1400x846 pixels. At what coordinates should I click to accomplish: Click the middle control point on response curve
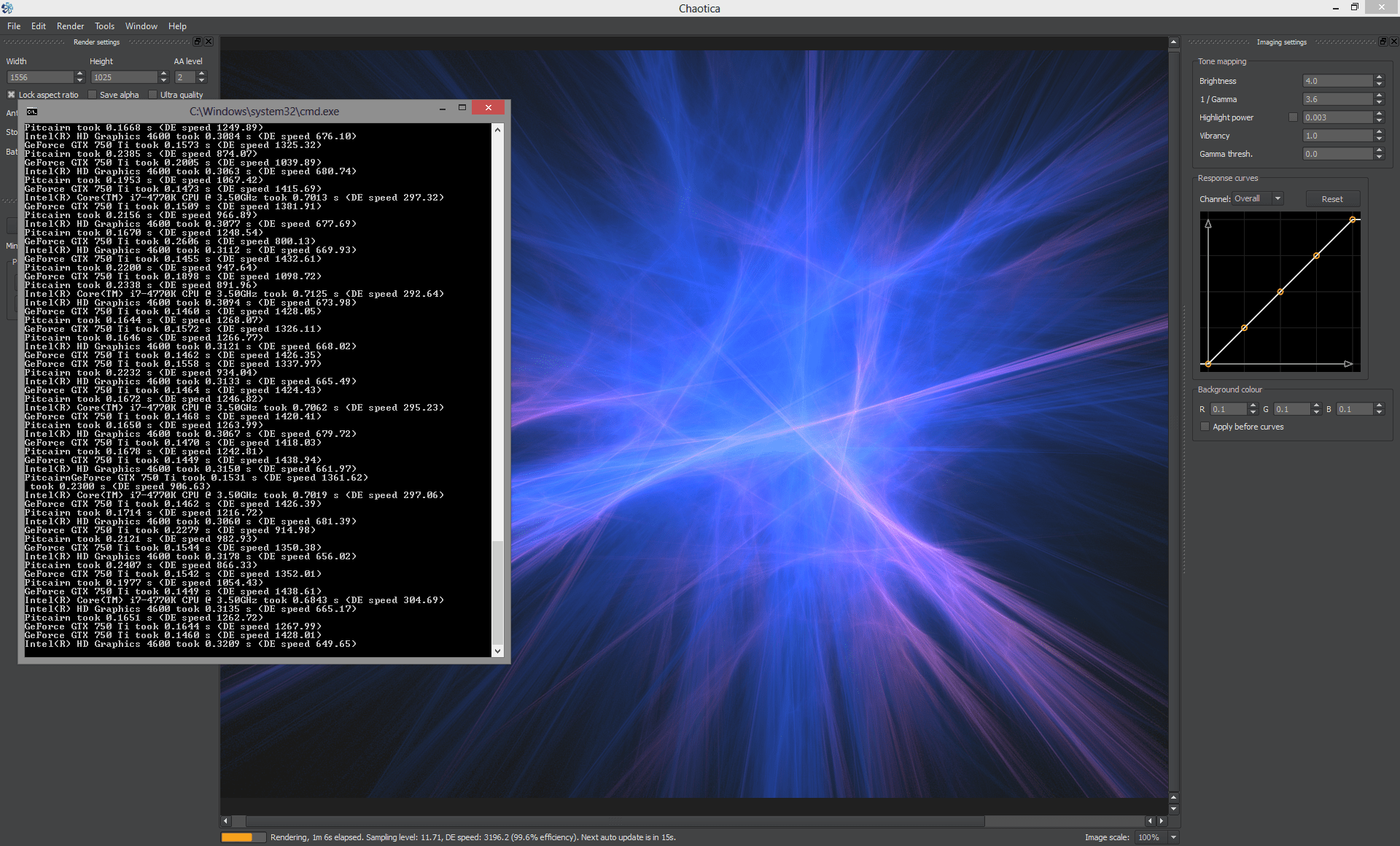tap(1280, 292)
